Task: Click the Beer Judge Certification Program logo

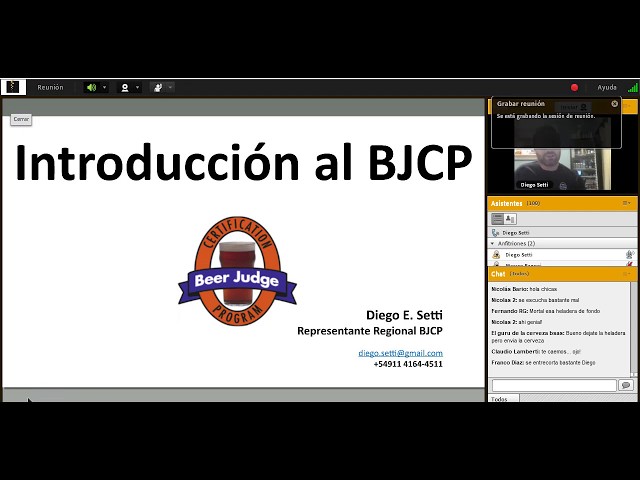Action: point(238,271)
